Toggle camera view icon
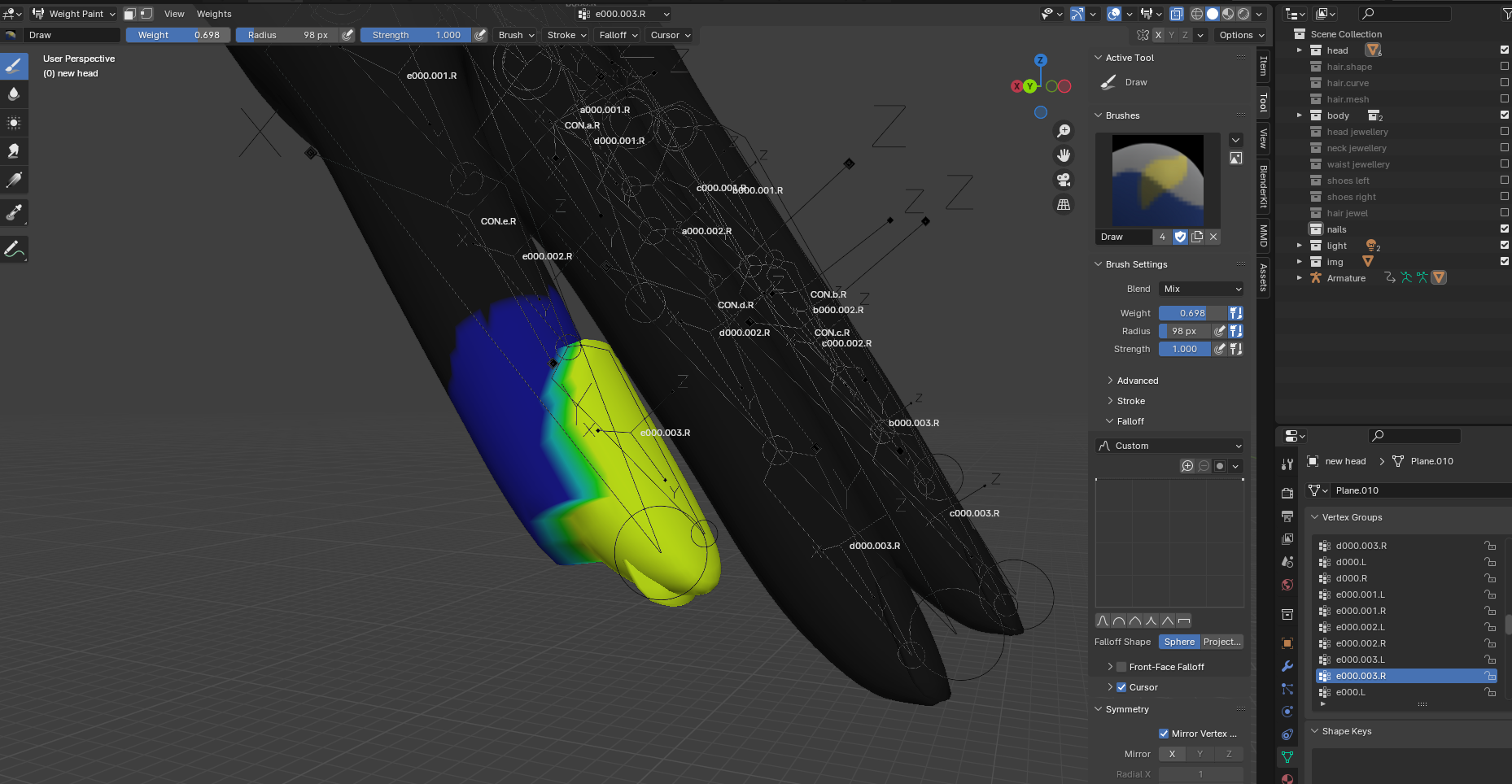Image resolution: width=1512 pixels, height=784 pixels. [1064, 180]
